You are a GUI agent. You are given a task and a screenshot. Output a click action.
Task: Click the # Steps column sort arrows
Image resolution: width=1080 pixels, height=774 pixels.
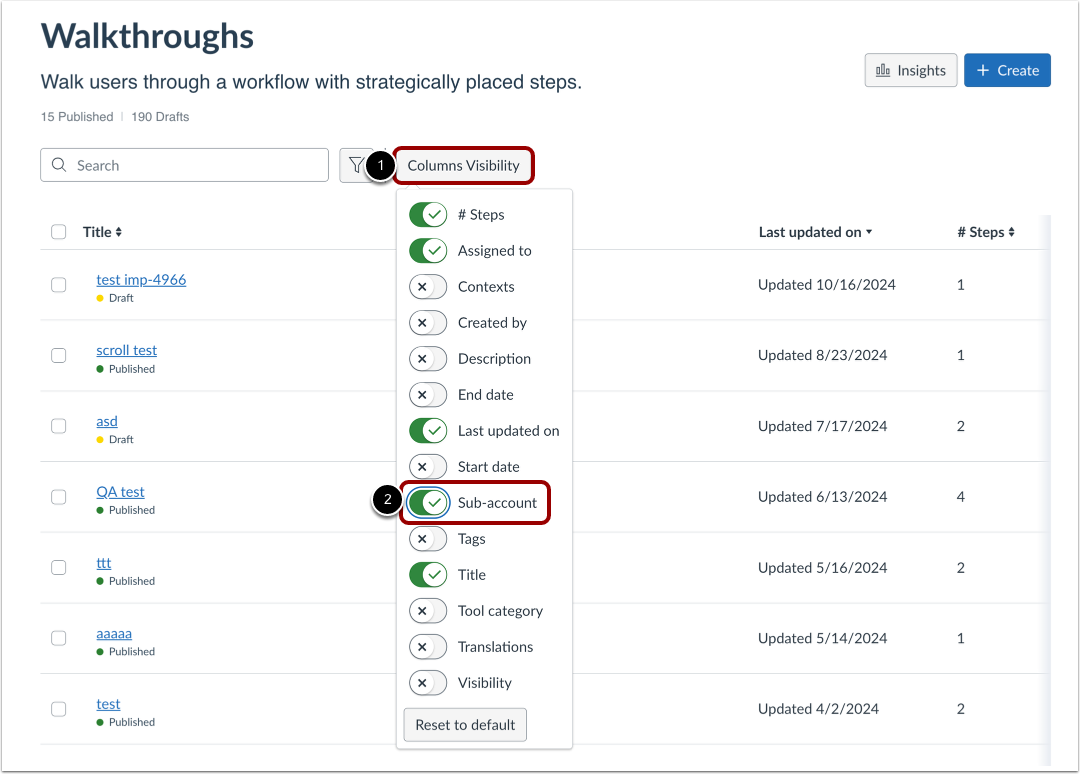pyautogui.click(x=1010, y=231)
